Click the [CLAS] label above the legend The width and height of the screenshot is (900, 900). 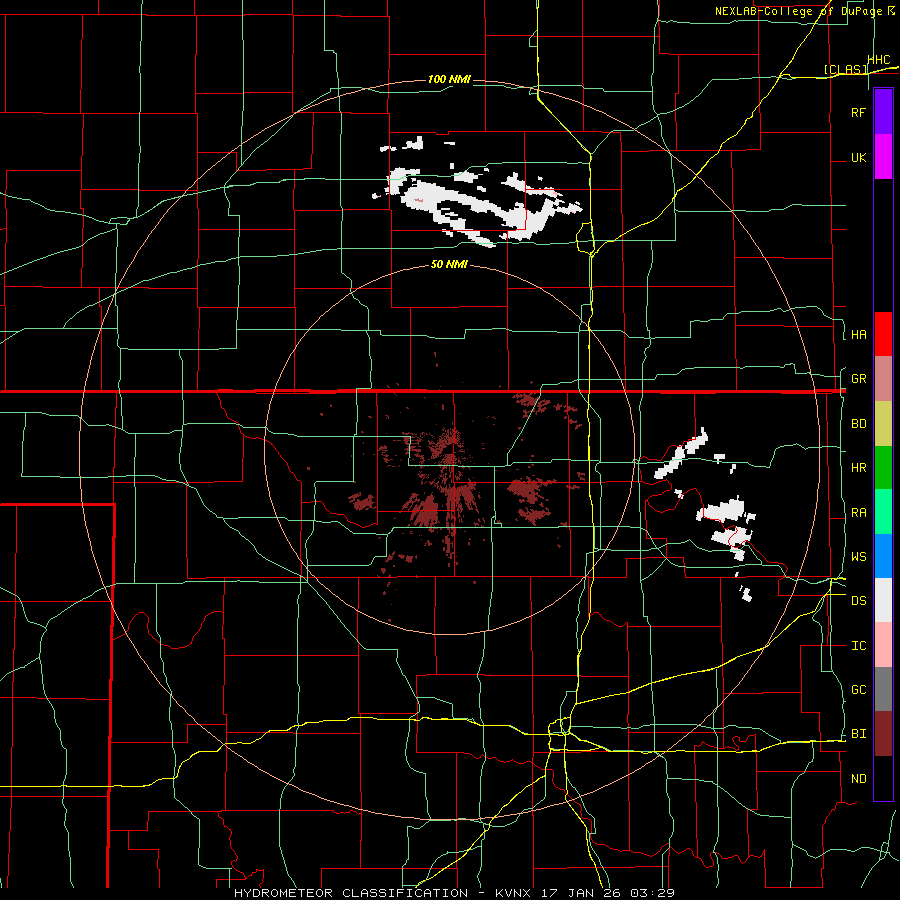tap(845, 70)
